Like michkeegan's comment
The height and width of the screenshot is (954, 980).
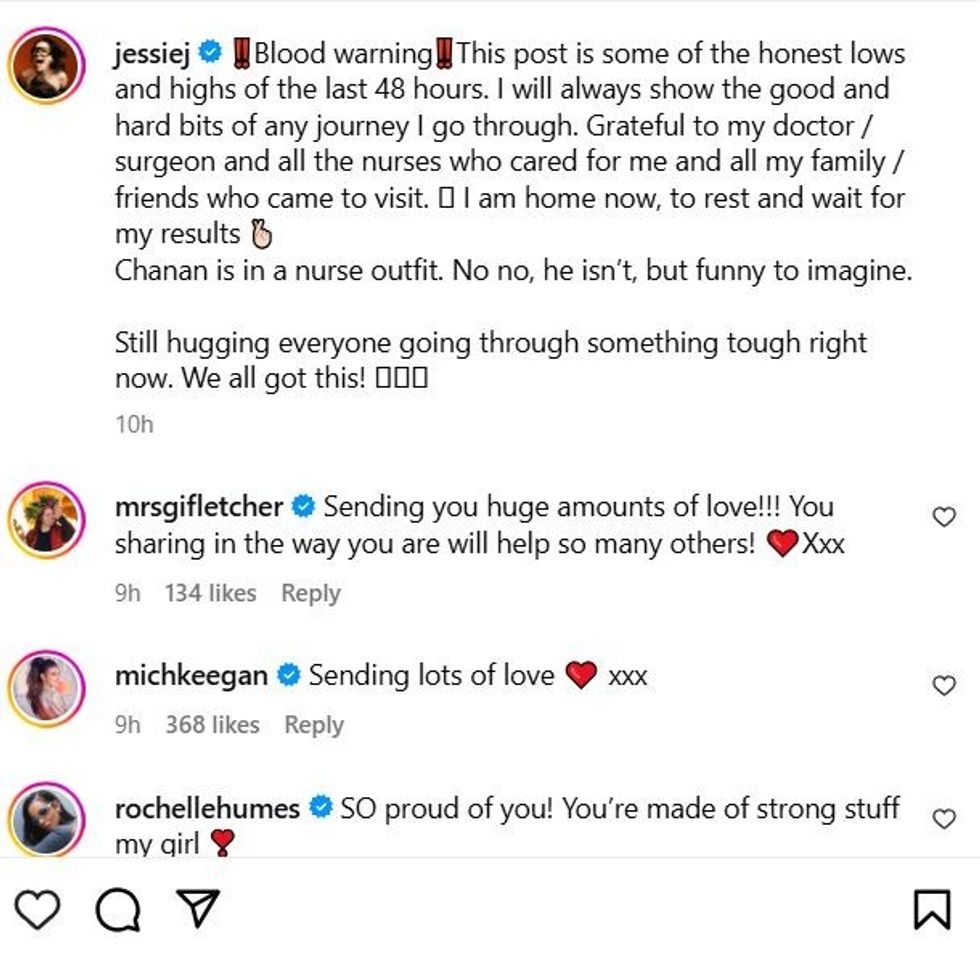coord(943,685)
